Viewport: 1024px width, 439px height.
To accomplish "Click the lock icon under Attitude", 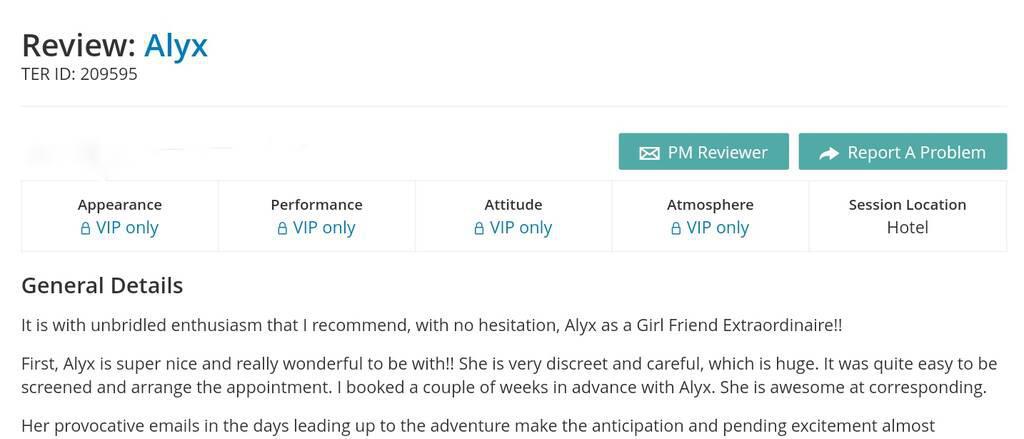I will (x=480, y=228).
